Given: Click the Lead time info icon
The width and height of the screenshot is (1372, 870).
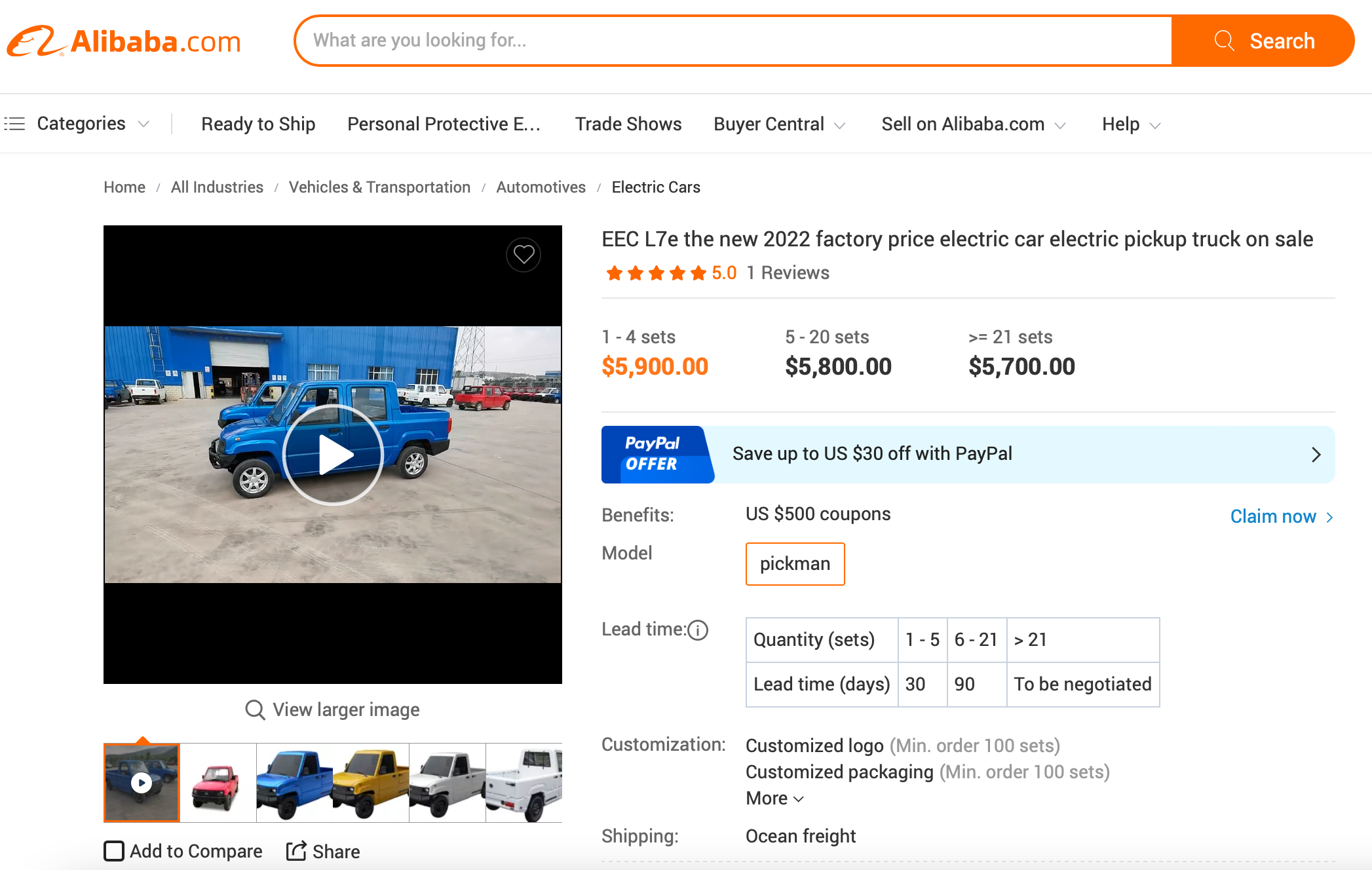Looking at the screenshot, I should tap(698, 630).
